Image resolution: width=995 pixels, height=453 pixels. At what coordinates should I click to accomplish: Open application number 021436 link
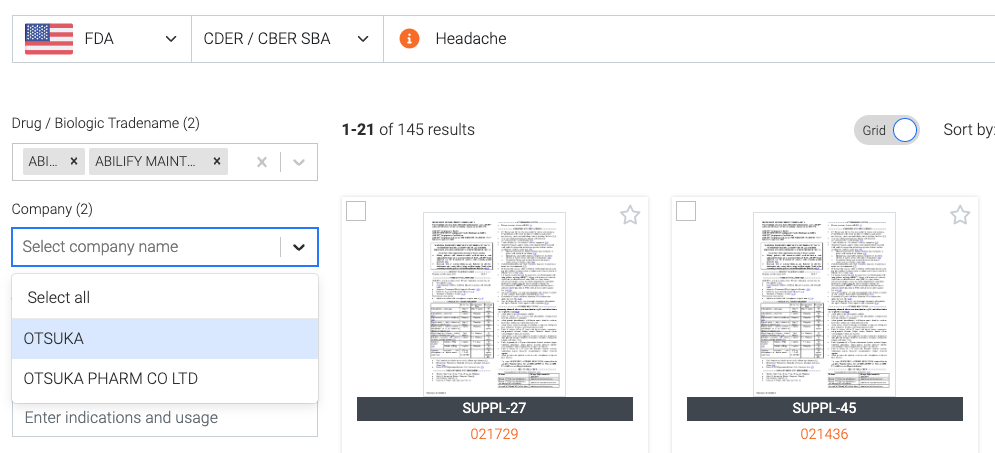(x=824, y=434)
